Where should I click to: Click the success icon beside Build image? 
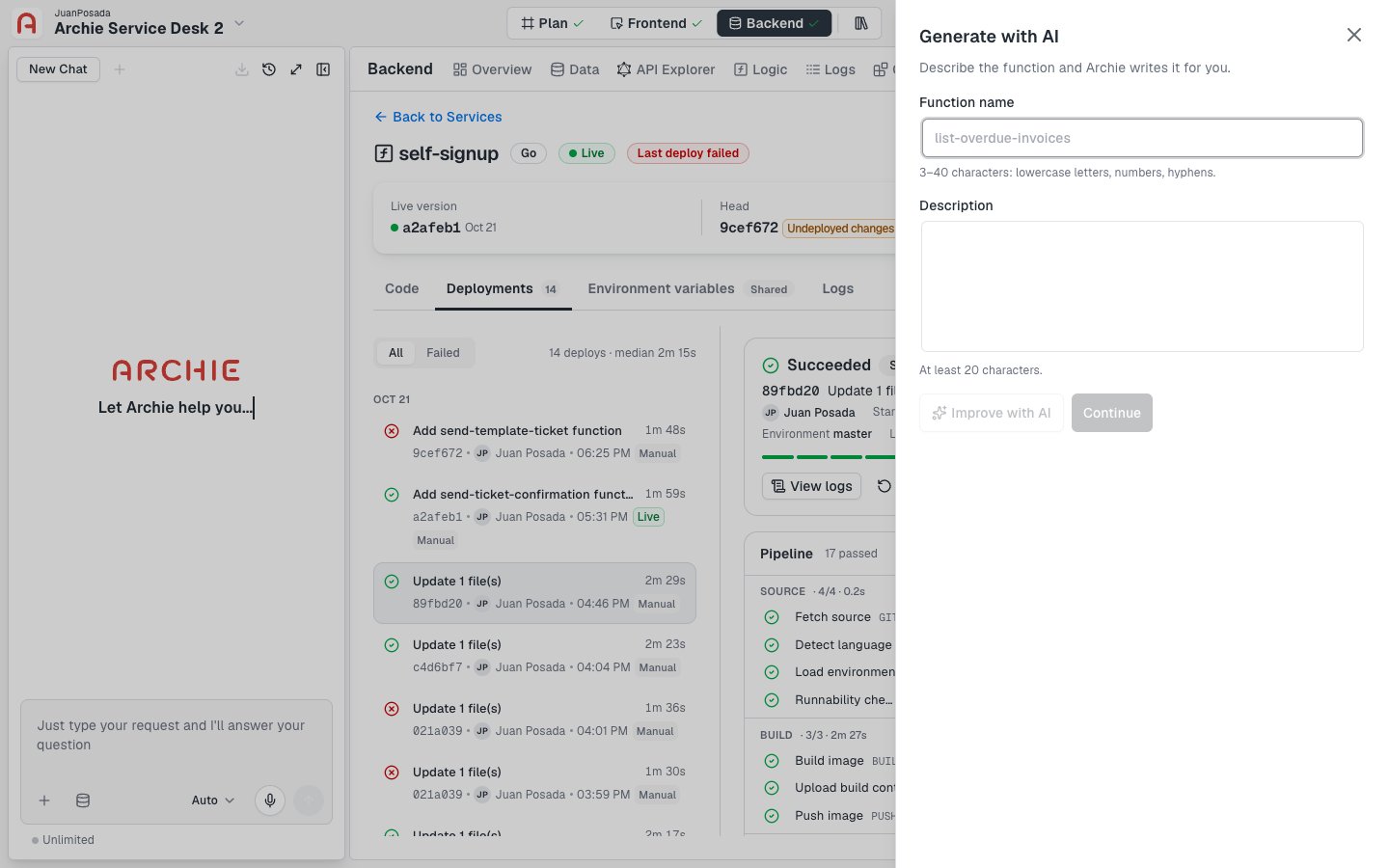tap(772, 761)
